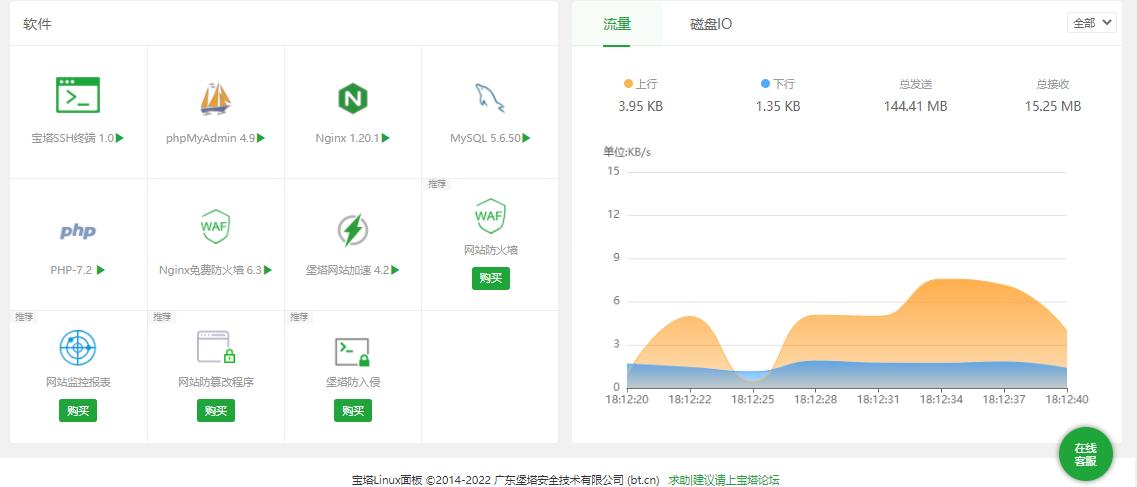The height and width of the screenshot is (487, 1137).
Task: Click the green arrow next to Nginx免费防火墙 6.3
Action: click(268, 270)
